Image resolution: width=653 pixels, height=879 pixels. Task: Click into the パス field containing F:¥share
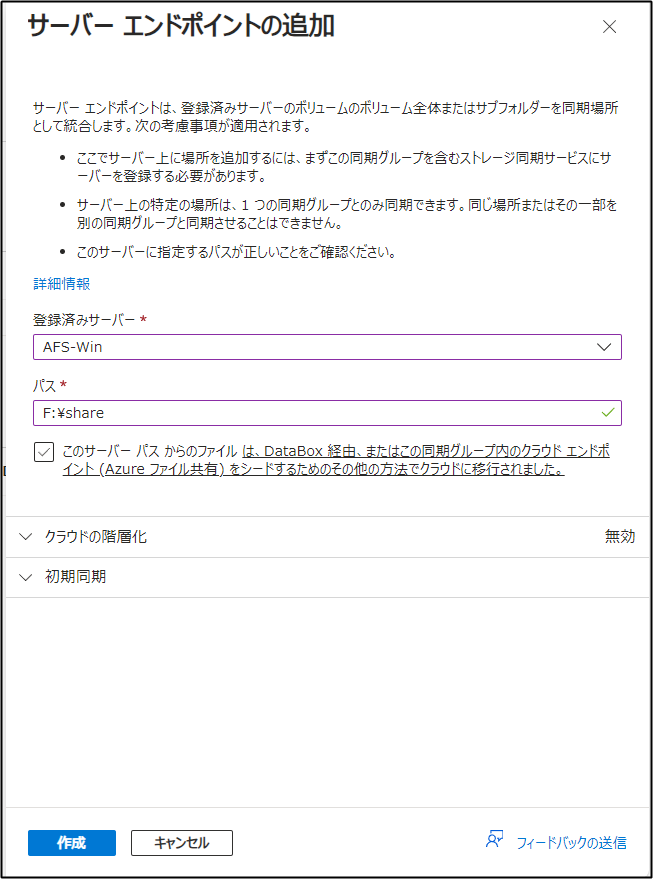coord(327,413)
